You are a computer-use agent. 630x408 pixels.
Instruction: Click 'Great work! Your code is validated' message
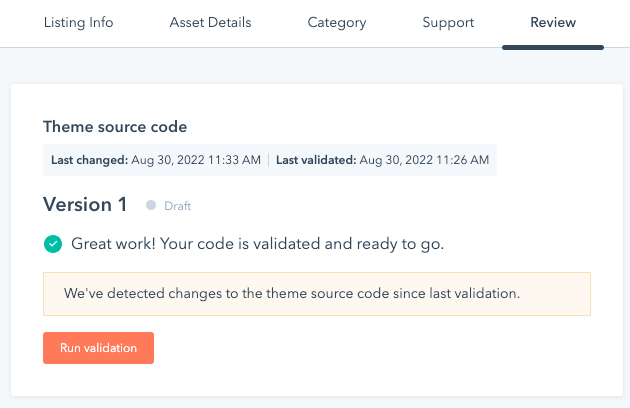tap(258, 244)
